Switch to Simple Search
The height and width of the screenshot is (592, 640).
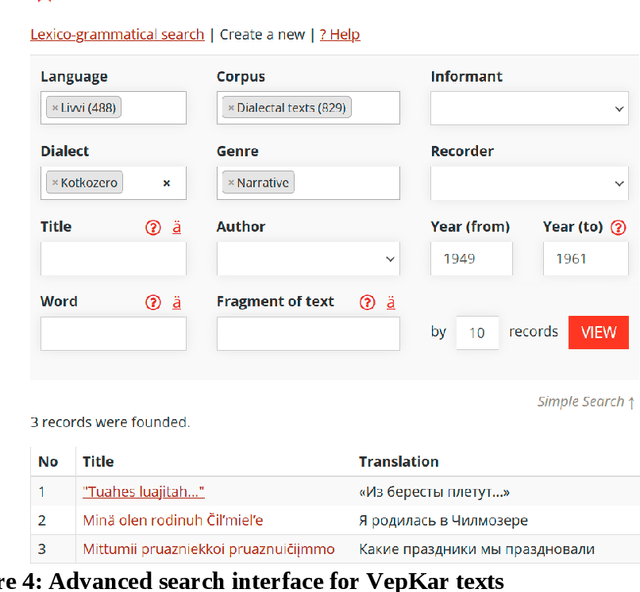(586, 401)
